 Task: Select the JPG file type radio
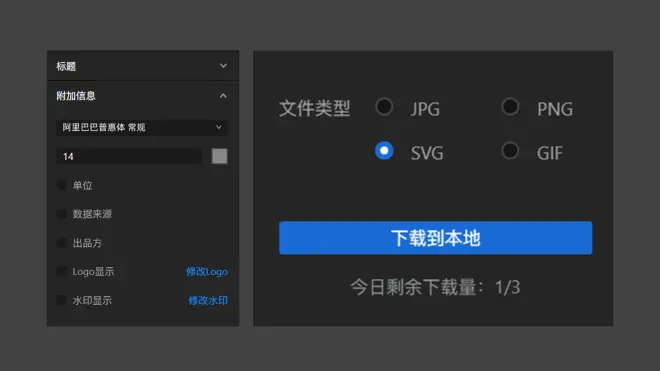click(384, 107)
